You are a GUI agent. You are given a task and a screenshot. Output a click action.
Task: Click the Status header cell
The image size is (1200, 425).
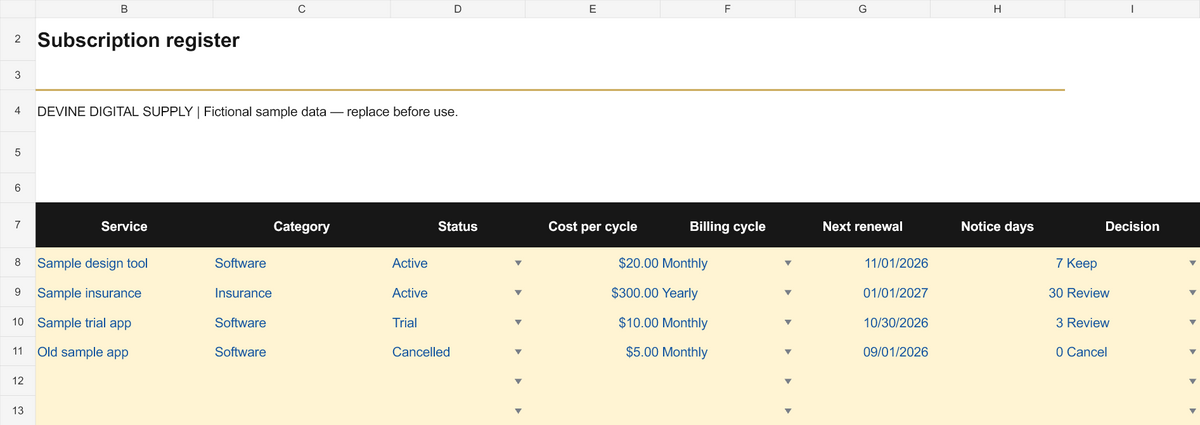click(x=457, y=226)
